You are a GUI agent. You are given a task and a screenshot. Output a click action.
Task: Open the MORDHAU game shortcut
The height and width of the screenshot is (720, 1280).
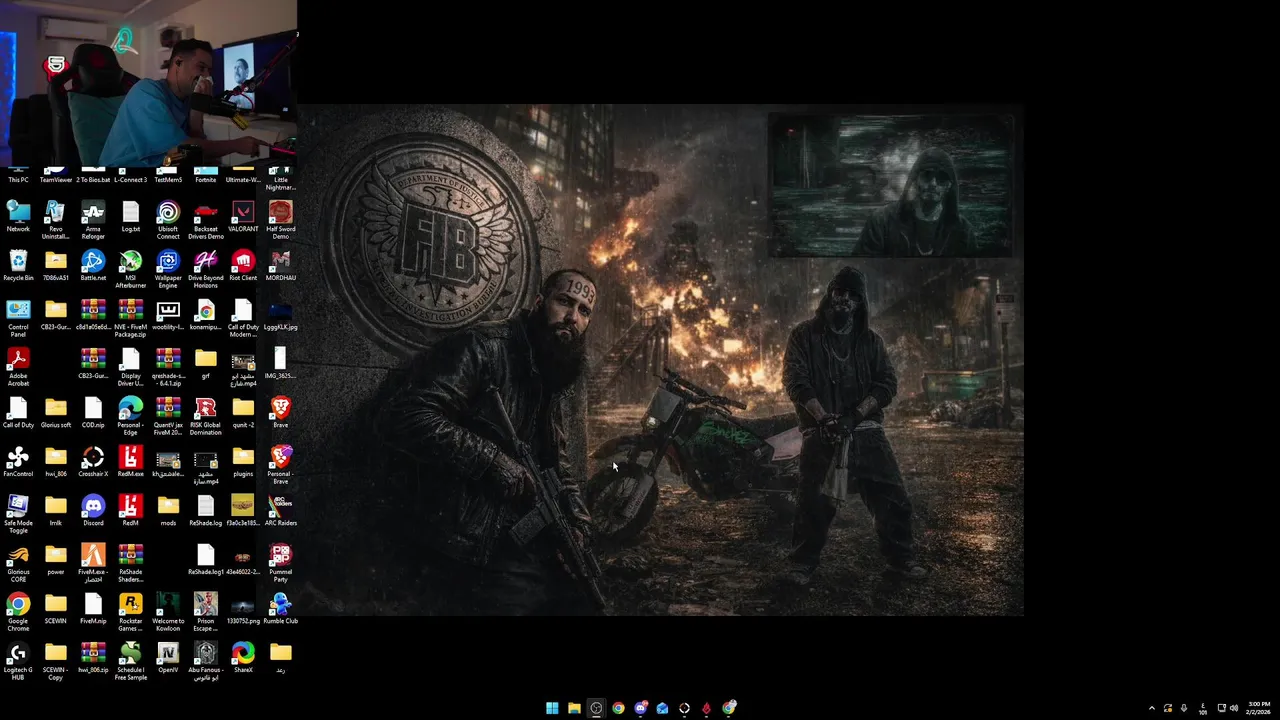coord(281,266)
